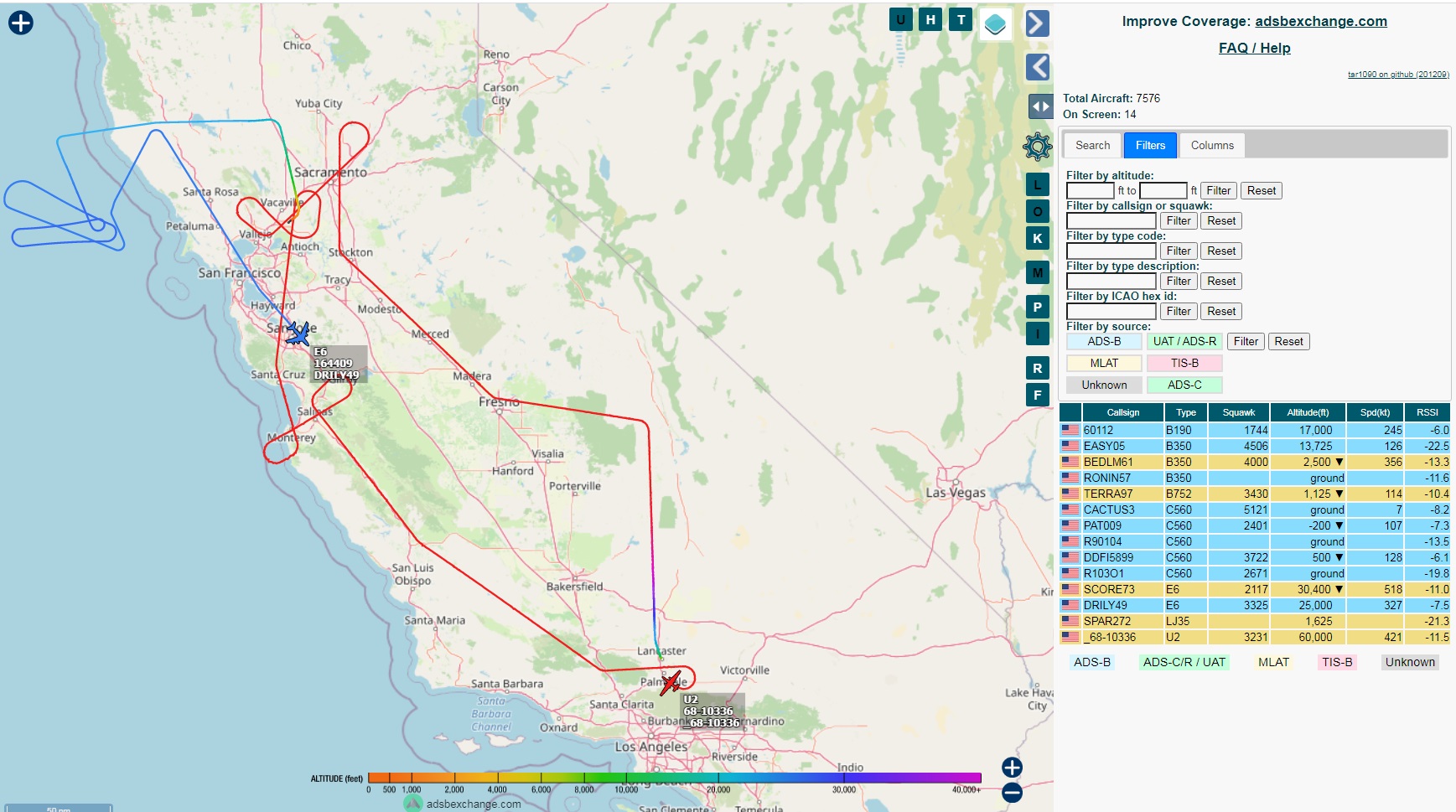The width and height of the screenshot is (1456, 812).
Task: Toggle the L map button
Action: (1038, 184)
